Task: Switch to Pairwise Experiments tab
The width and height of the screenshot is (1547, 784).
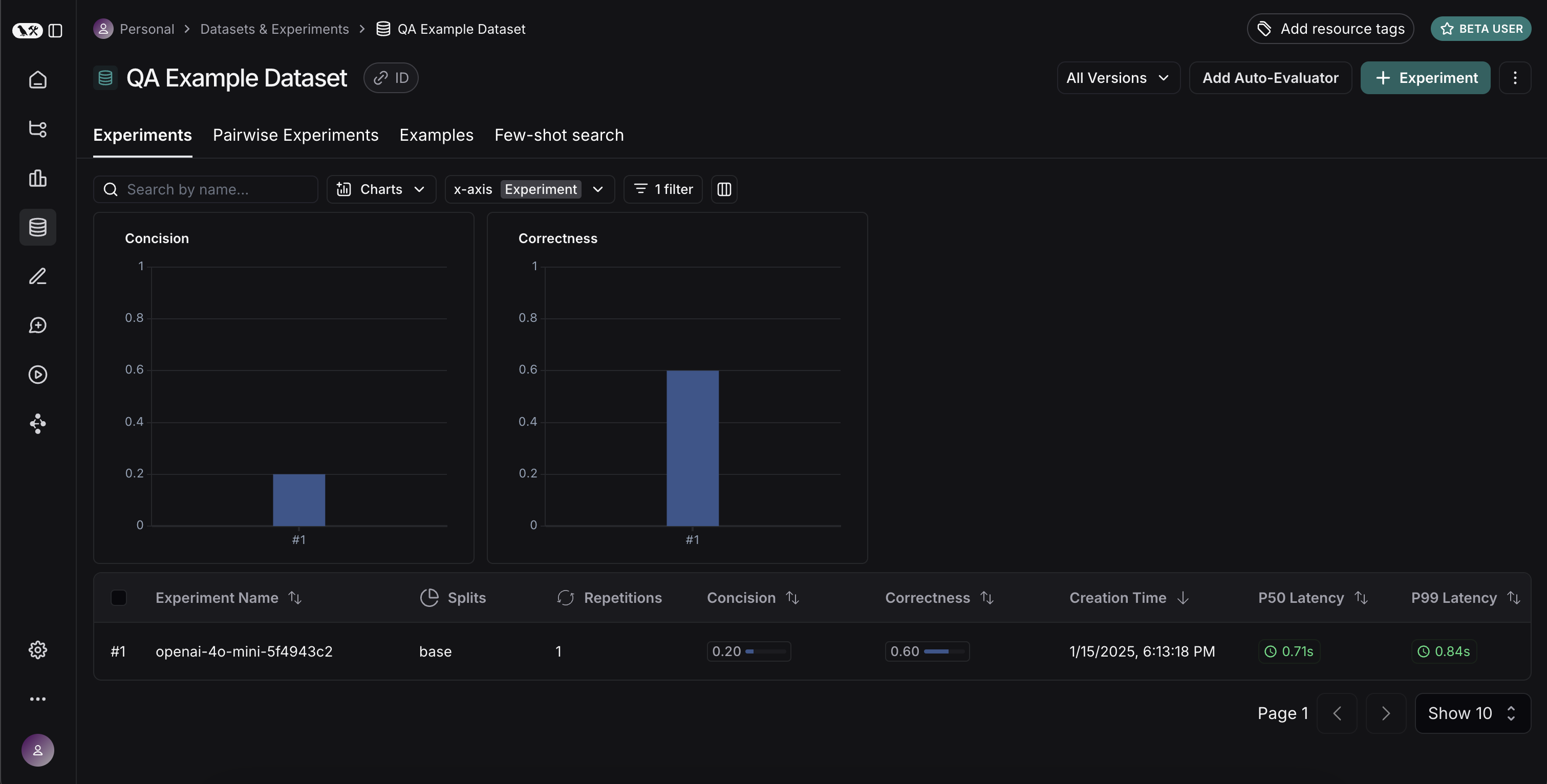Action: point(295,136)
